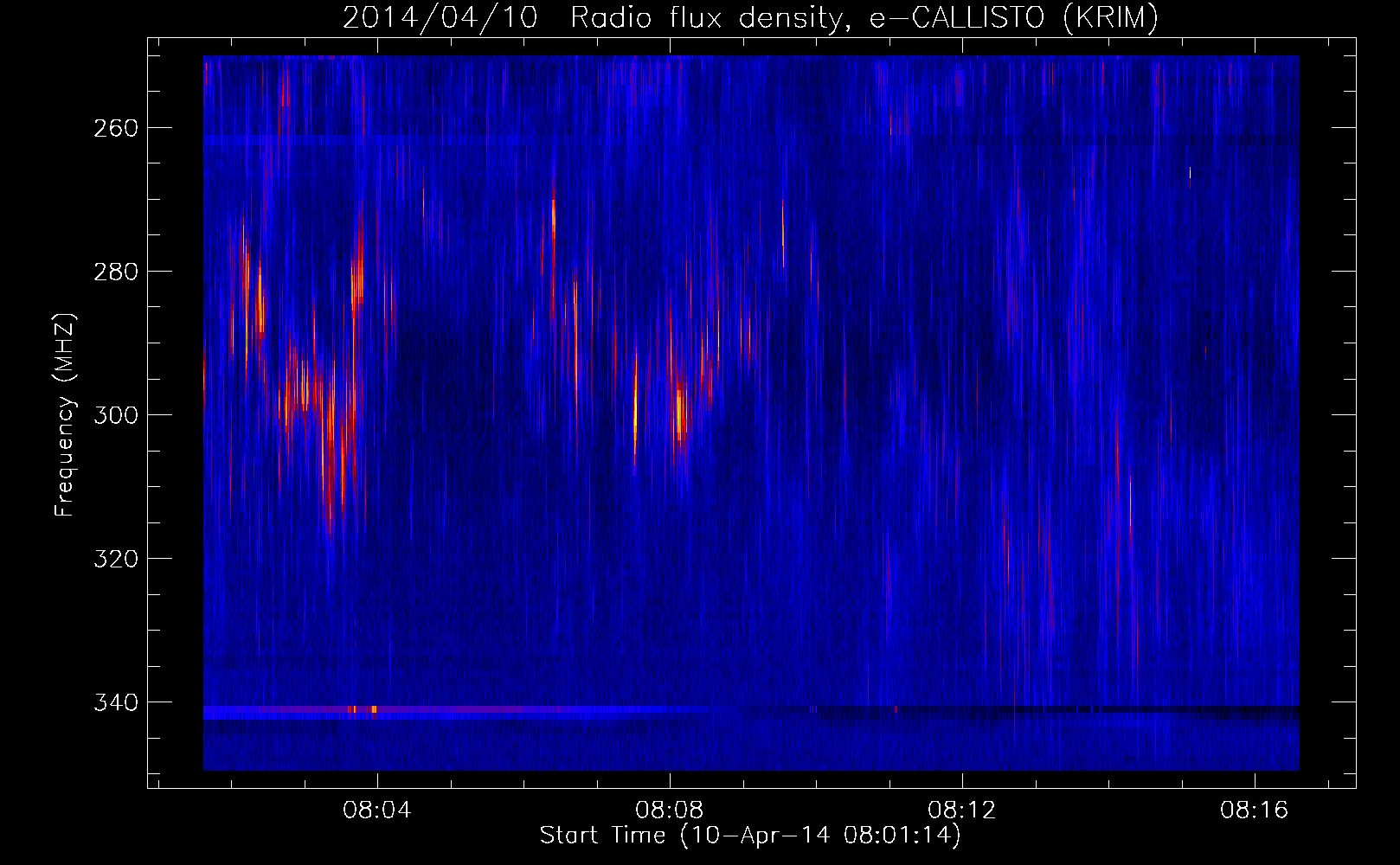Select the 340 frequency tick label

coord(115,702)
